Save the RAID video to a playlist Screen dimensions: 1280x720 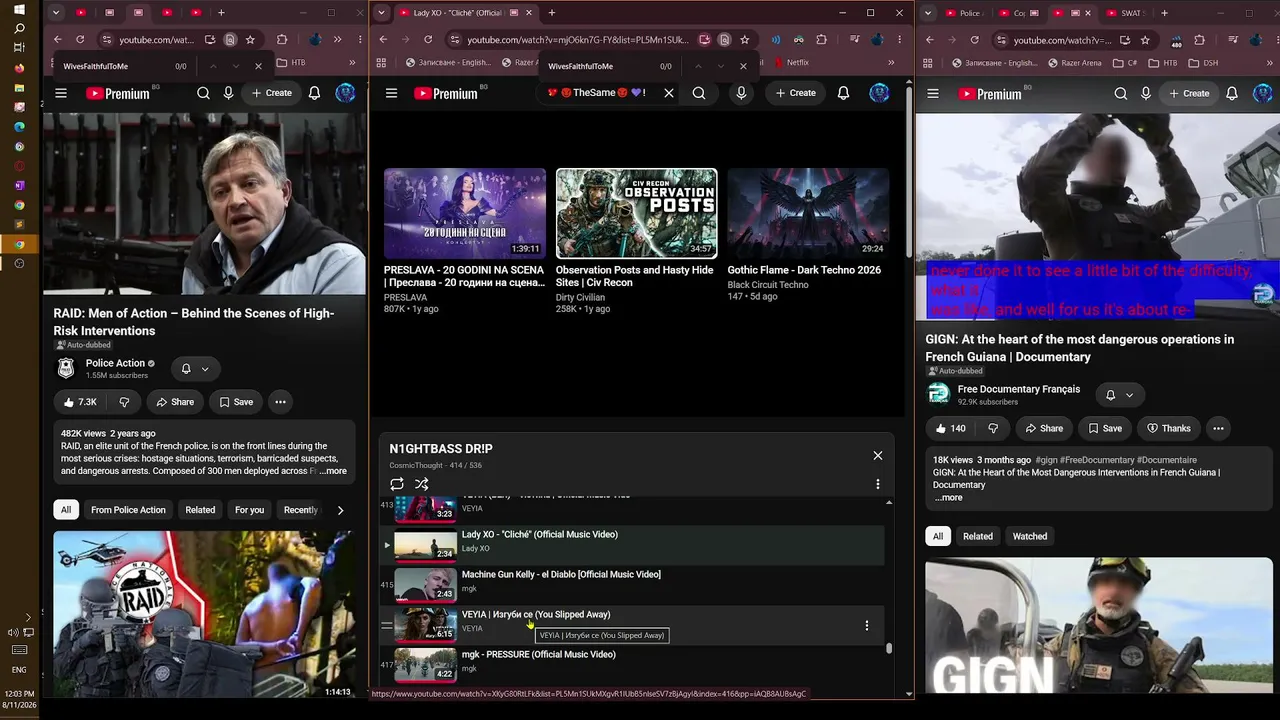tap(235, 402)
